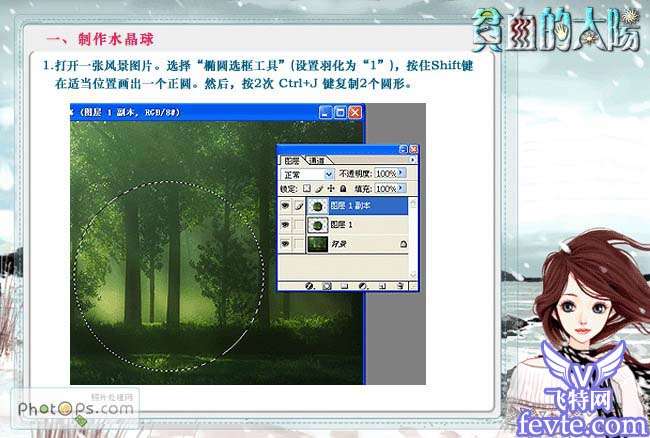
Task: Open the 正常 blend mode dropdown
Action: [329, 174]
